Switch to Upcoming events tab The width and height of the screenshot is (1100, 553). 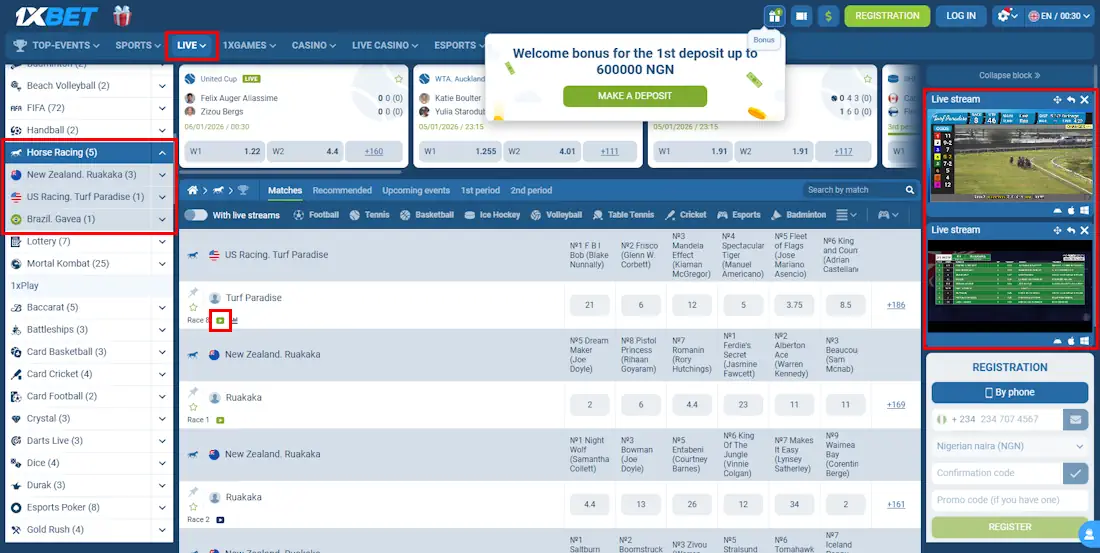click(416, 190)
